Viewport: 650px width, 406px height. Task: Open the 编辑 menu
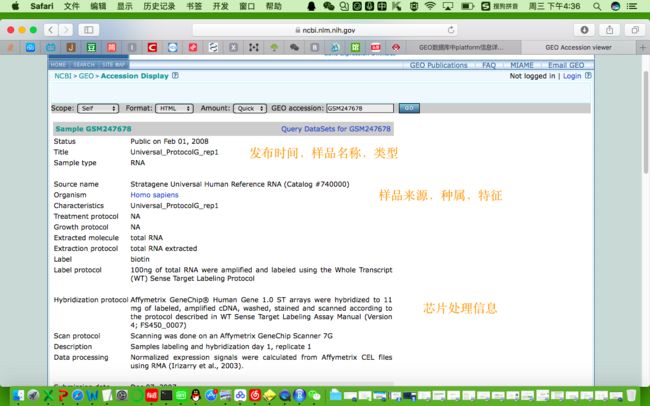[x=98, y=6]
